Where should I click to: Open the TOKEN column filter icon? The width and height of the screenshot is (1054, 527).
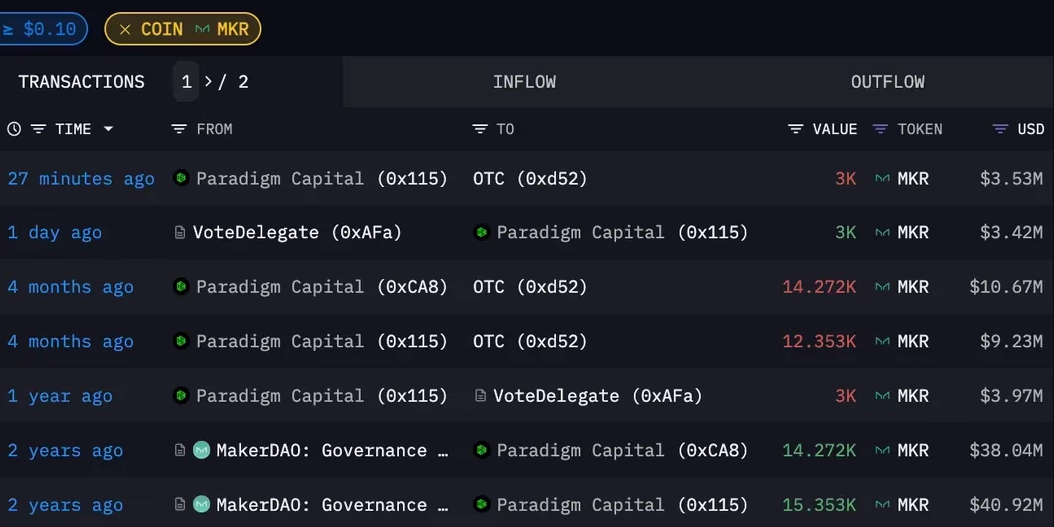point(880,129)
